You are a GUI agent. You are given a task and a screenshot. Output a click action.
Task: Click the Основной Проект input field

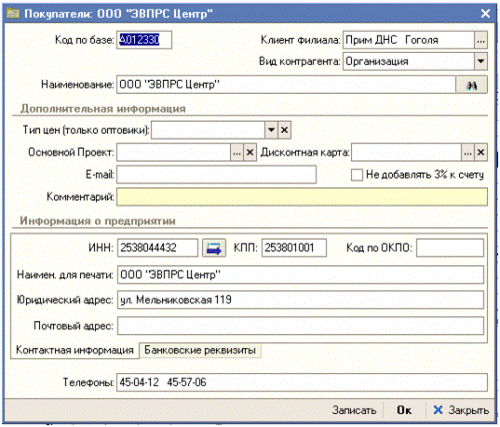pos(173,152)
